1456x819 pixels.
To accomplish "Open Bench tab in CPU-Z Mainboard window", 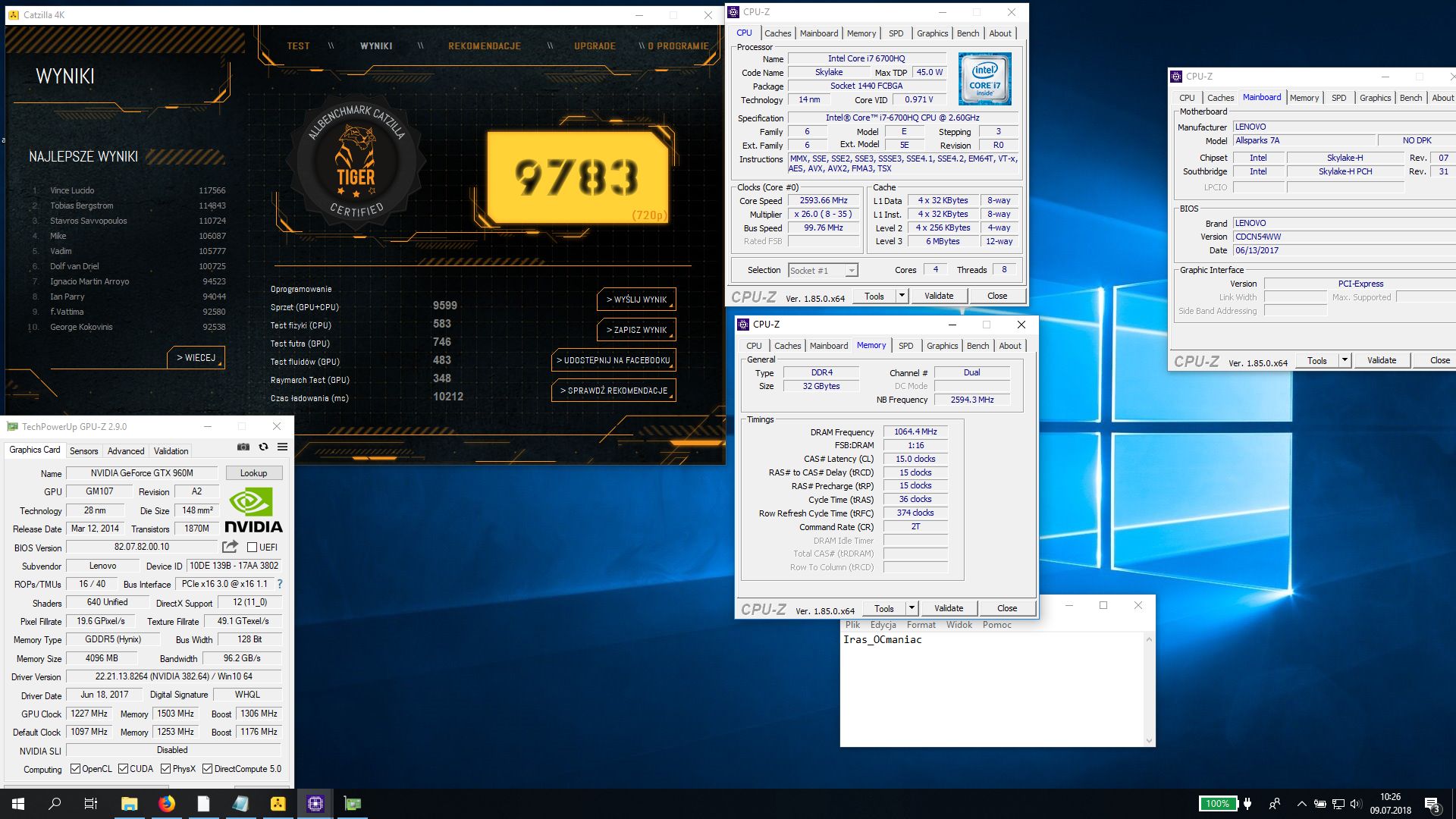I will click(1410, 98).
